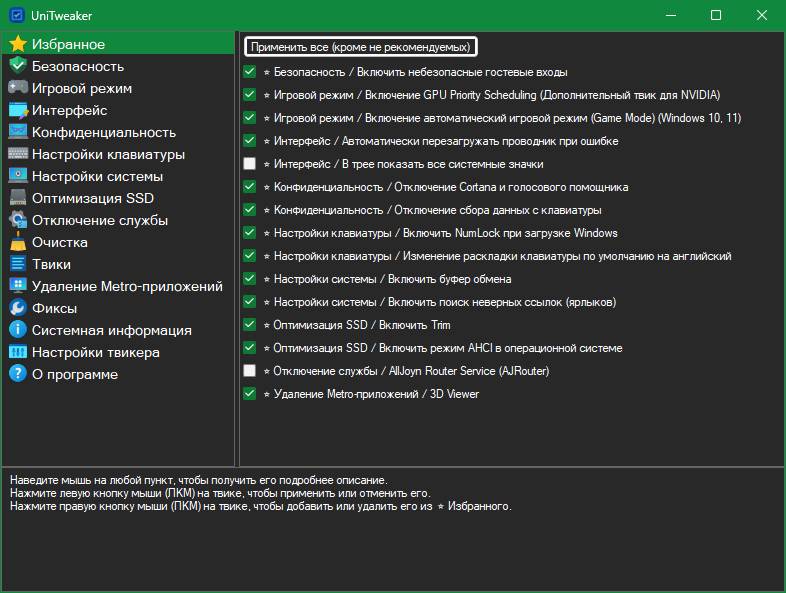Viewport: 786px width, 593px height.
Task: Uncheck the 'Включить Trim' checkbox
Action: pyautogui.click(x=250, y=325)
